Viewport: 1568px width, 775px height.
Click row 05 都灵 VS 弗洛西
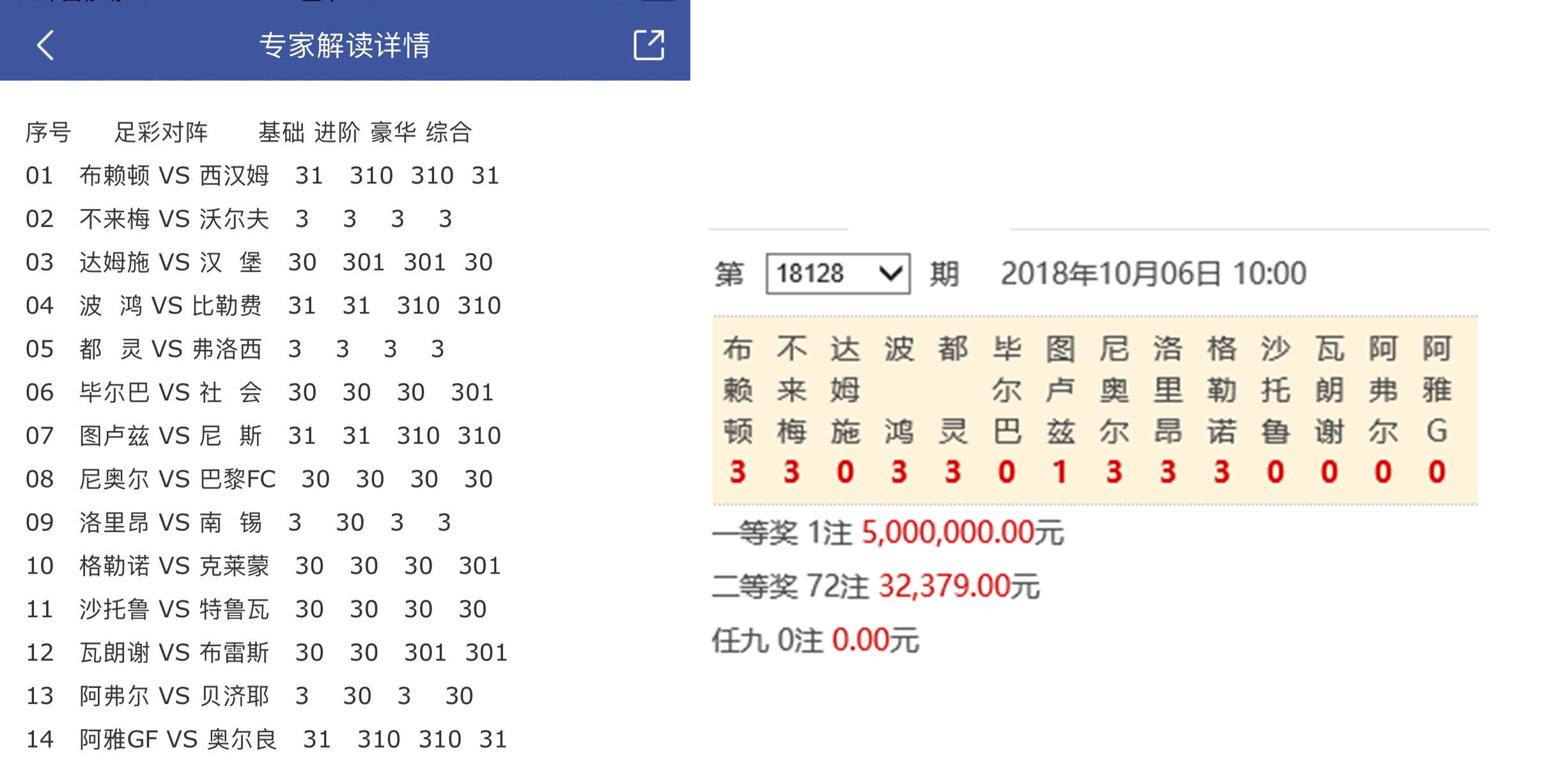tap(235, 349)
